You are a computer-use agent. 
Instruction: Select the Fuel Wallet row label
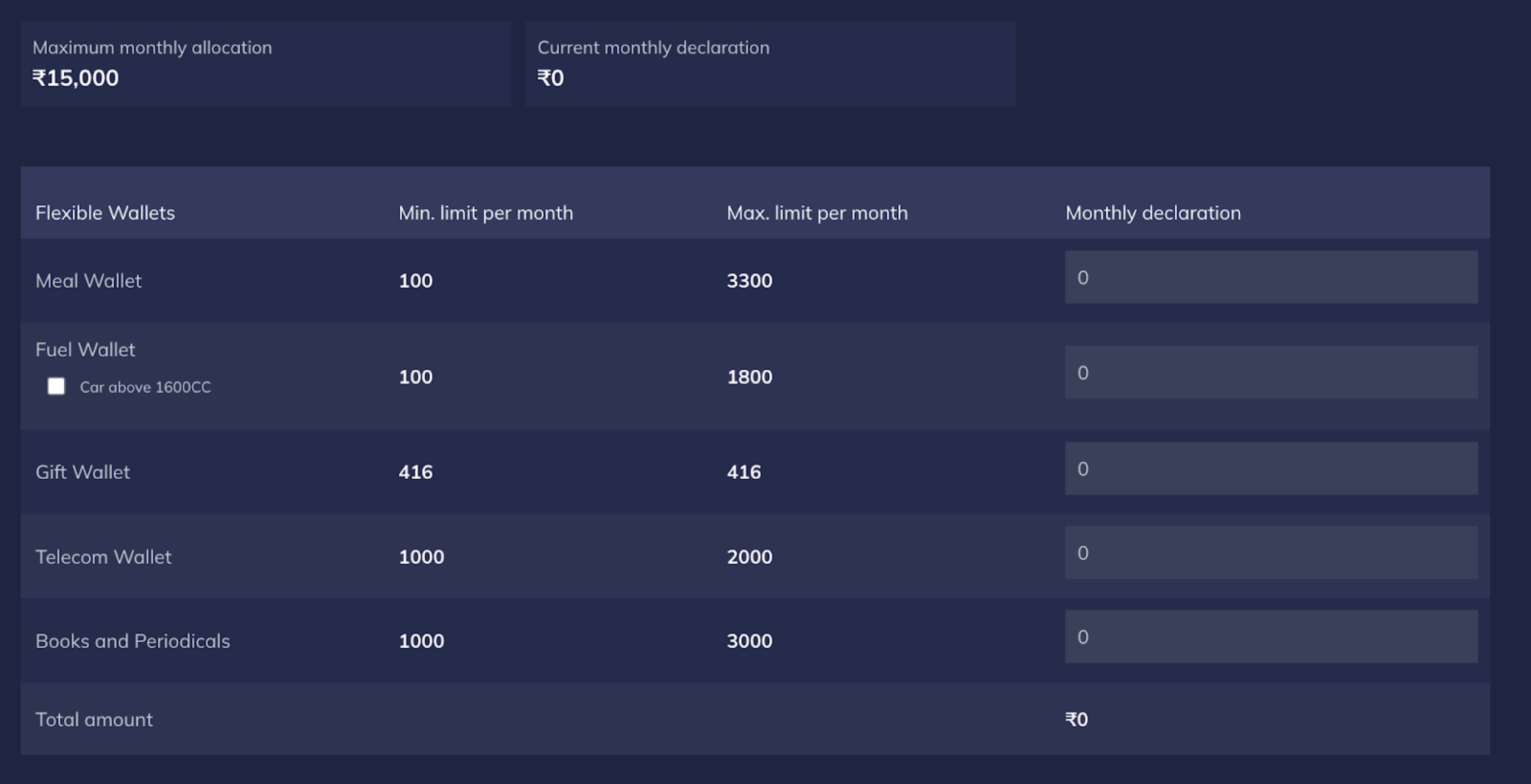coord(85,349)
